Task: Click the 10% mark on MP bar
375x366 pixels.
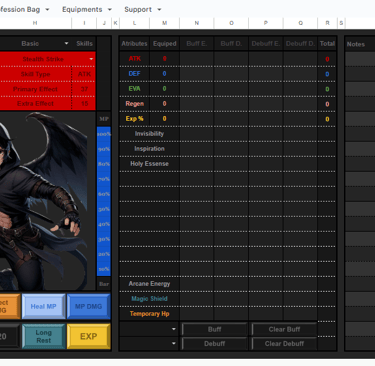Action: click(104, 269)
